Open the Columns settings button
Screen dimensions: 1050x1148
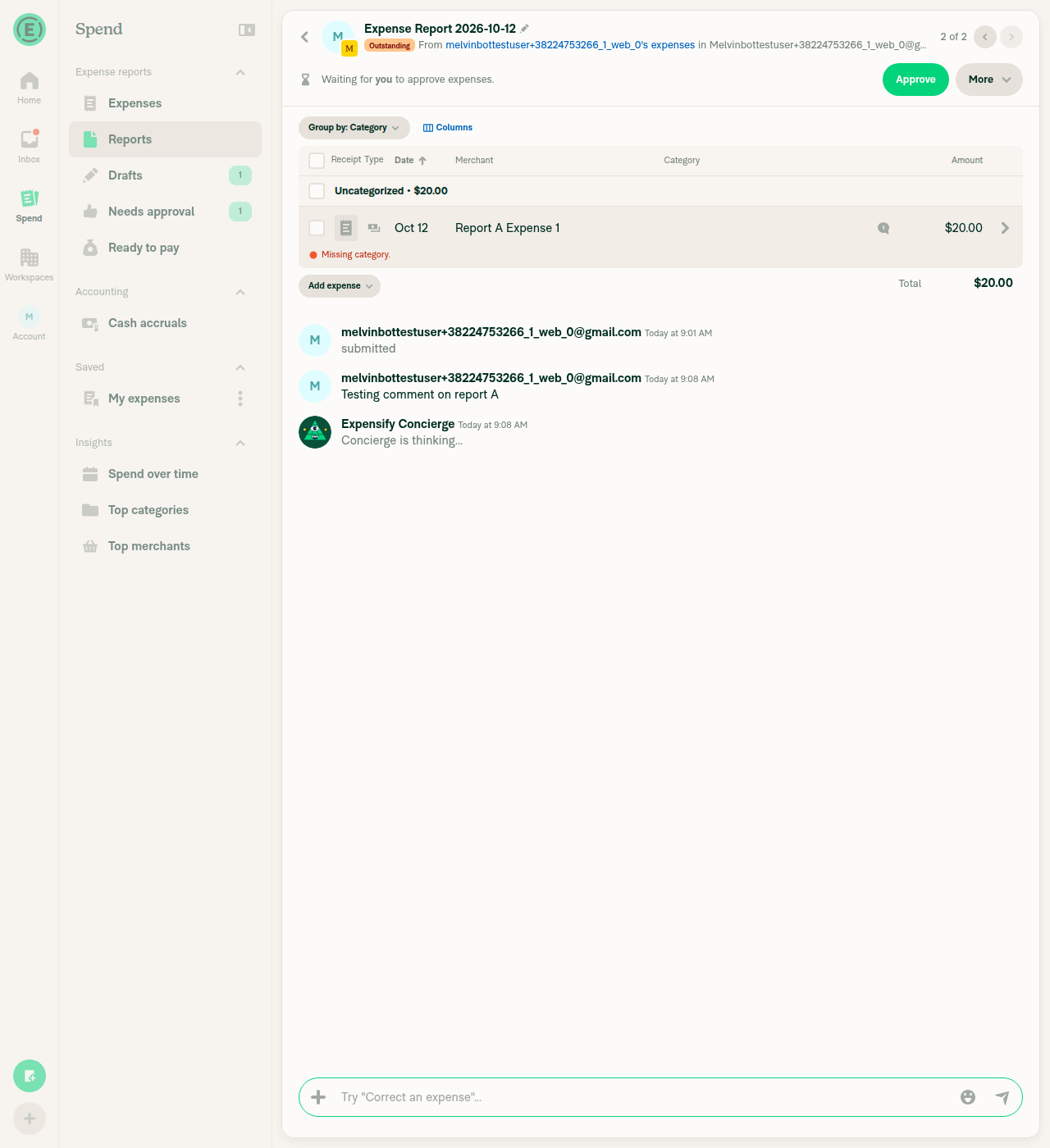(448, 128)
